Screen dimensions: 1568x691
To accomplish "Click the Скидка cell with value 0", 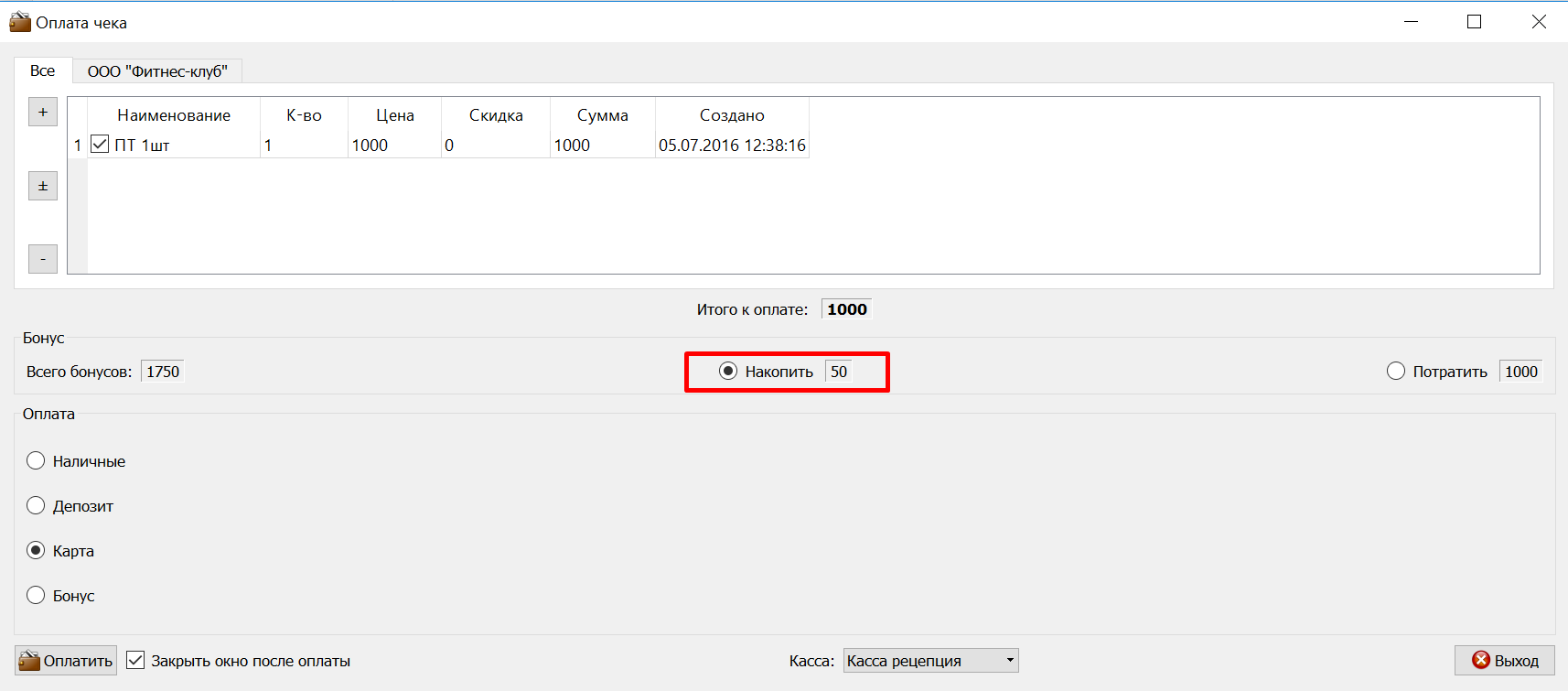I will (x=496, y=145).
